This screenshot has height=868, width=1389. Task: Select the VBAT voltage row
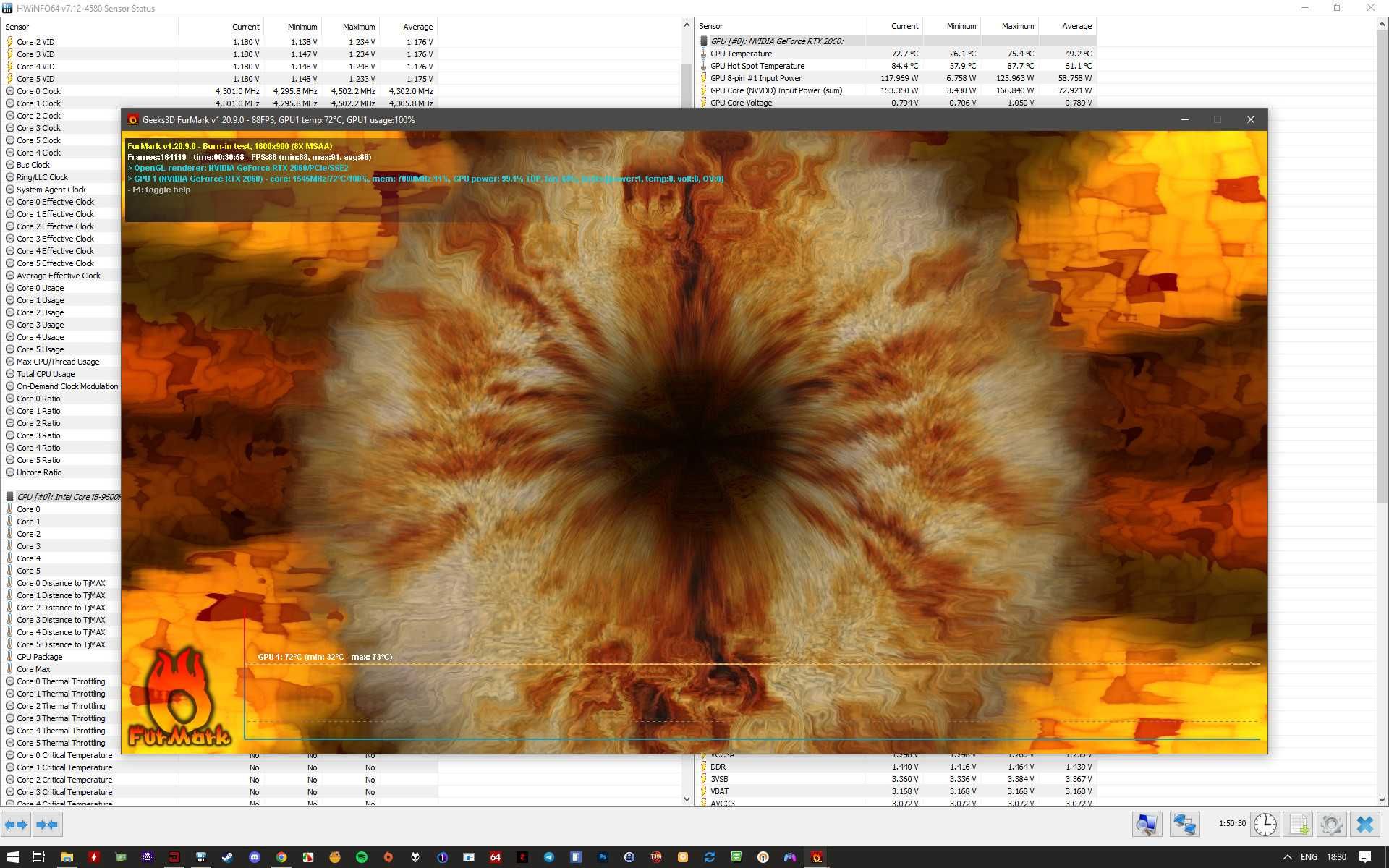pos(896,791)
